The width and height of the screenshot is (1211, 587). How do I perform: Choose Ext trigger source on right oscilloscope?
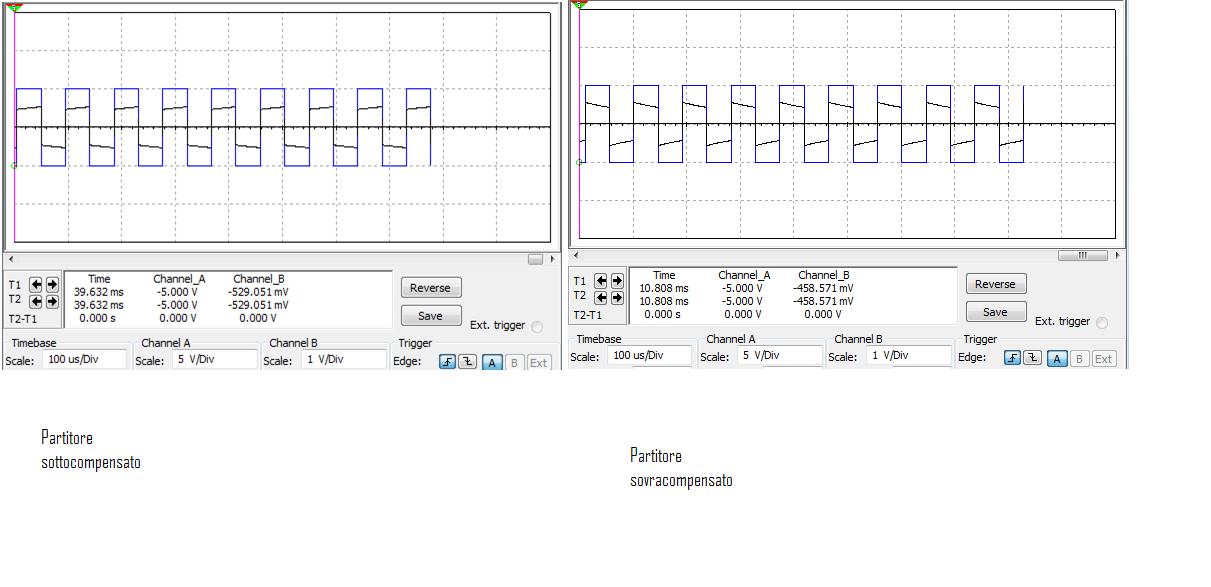[1103, 358]
